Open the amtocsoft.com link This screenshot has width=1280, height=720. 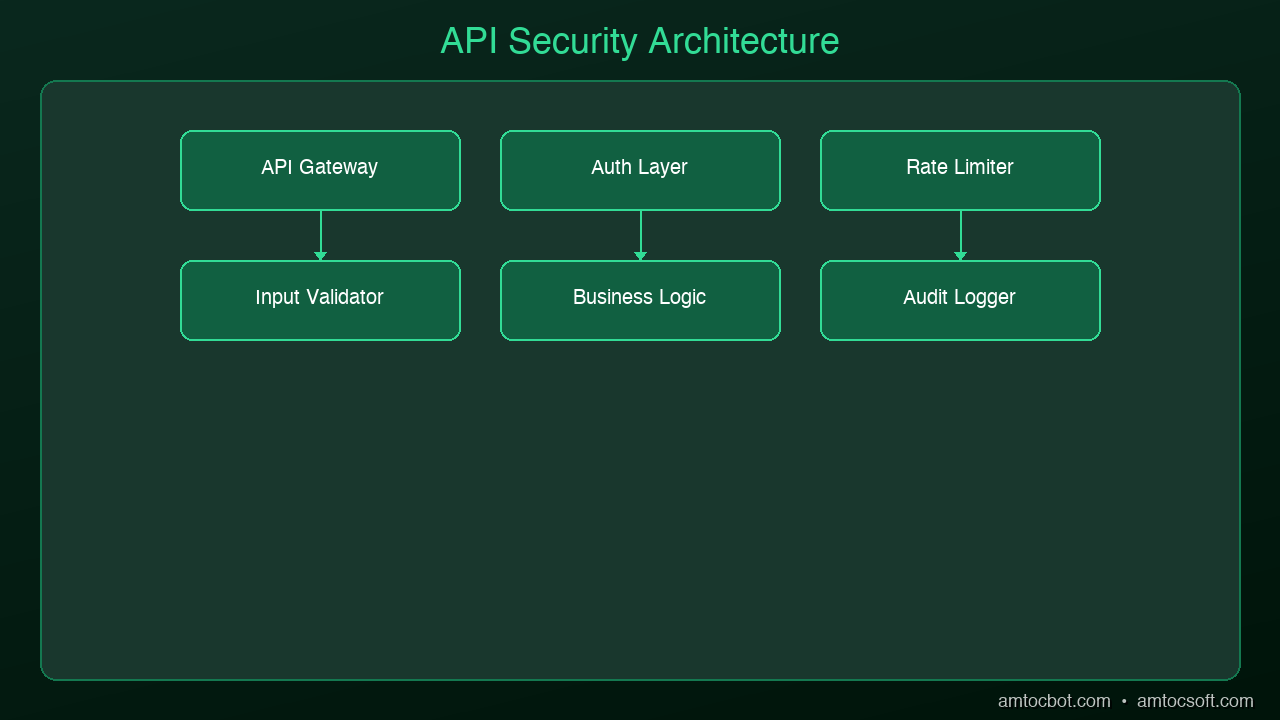(x=1195, y=701)
